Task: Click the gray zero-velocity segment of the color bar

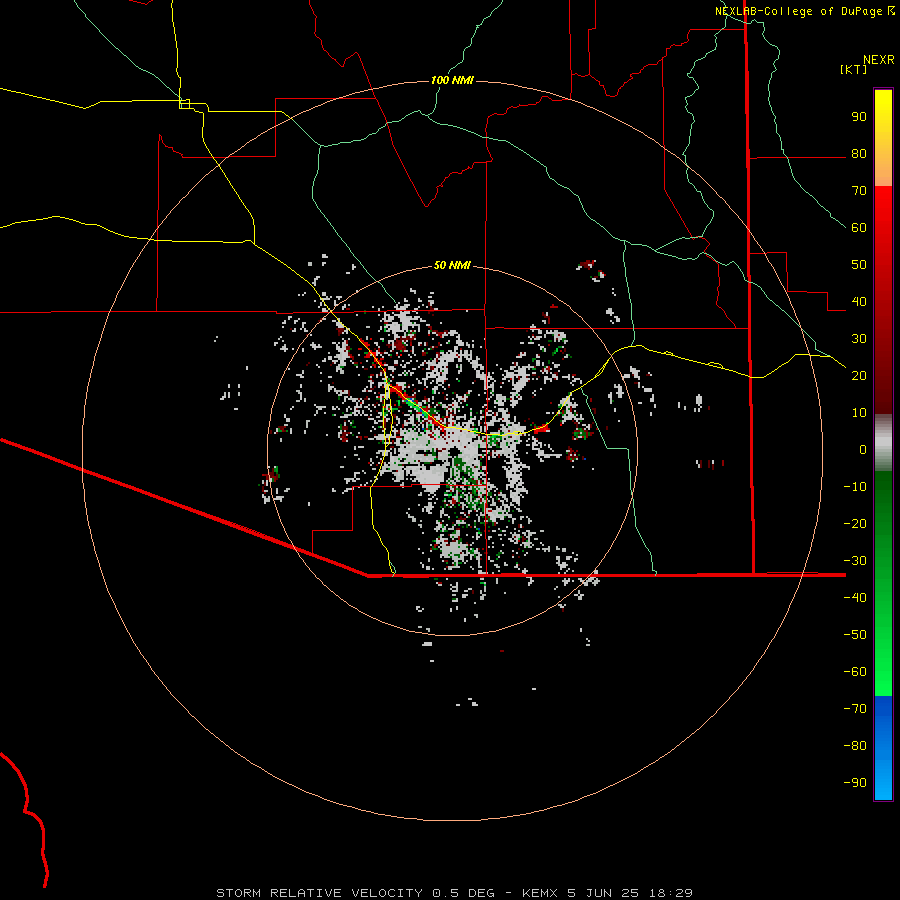Action: pos(883,443)
